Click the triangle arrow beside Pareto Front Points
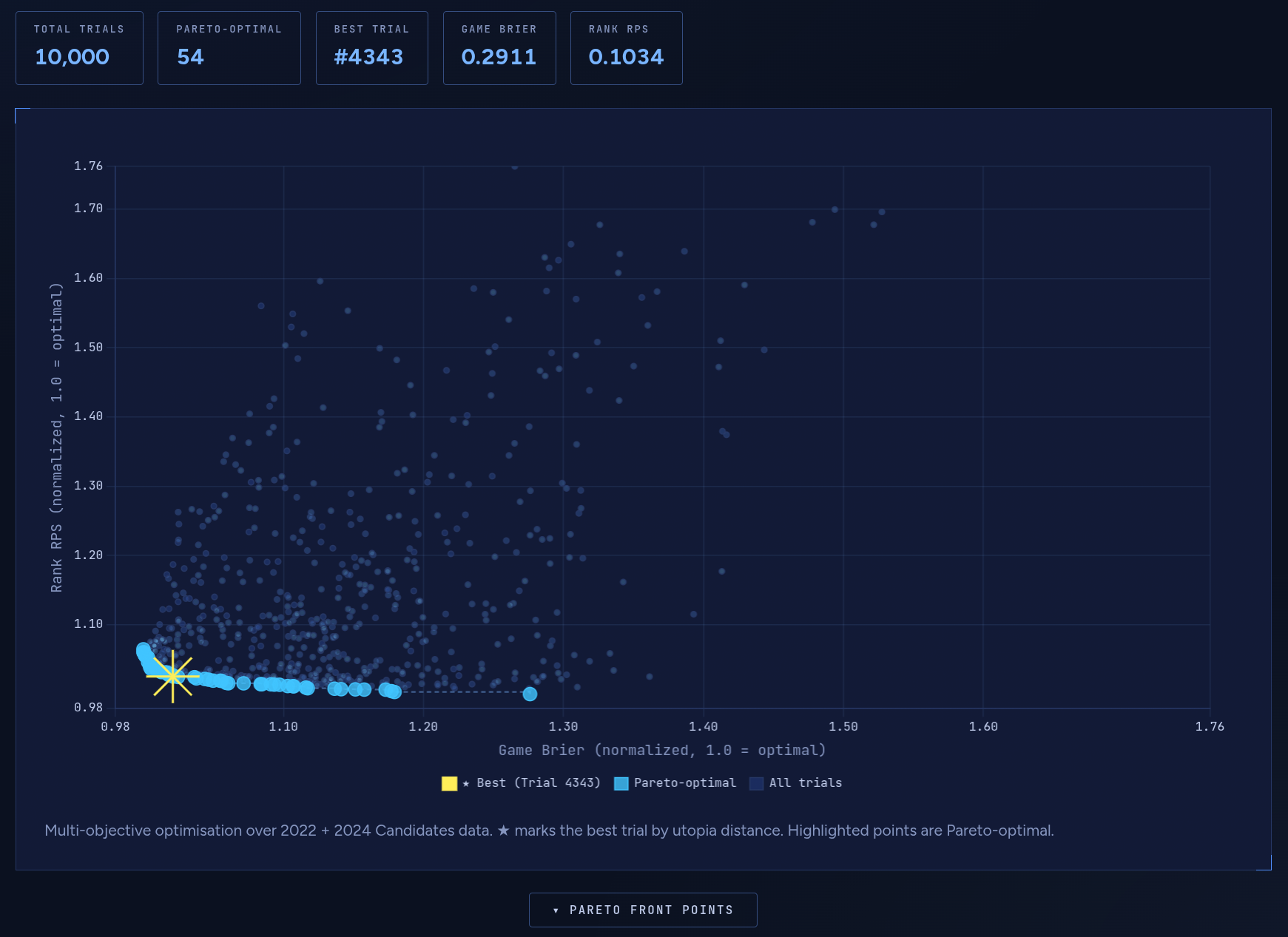This screenshot has width=1288, height=937. 556,910
